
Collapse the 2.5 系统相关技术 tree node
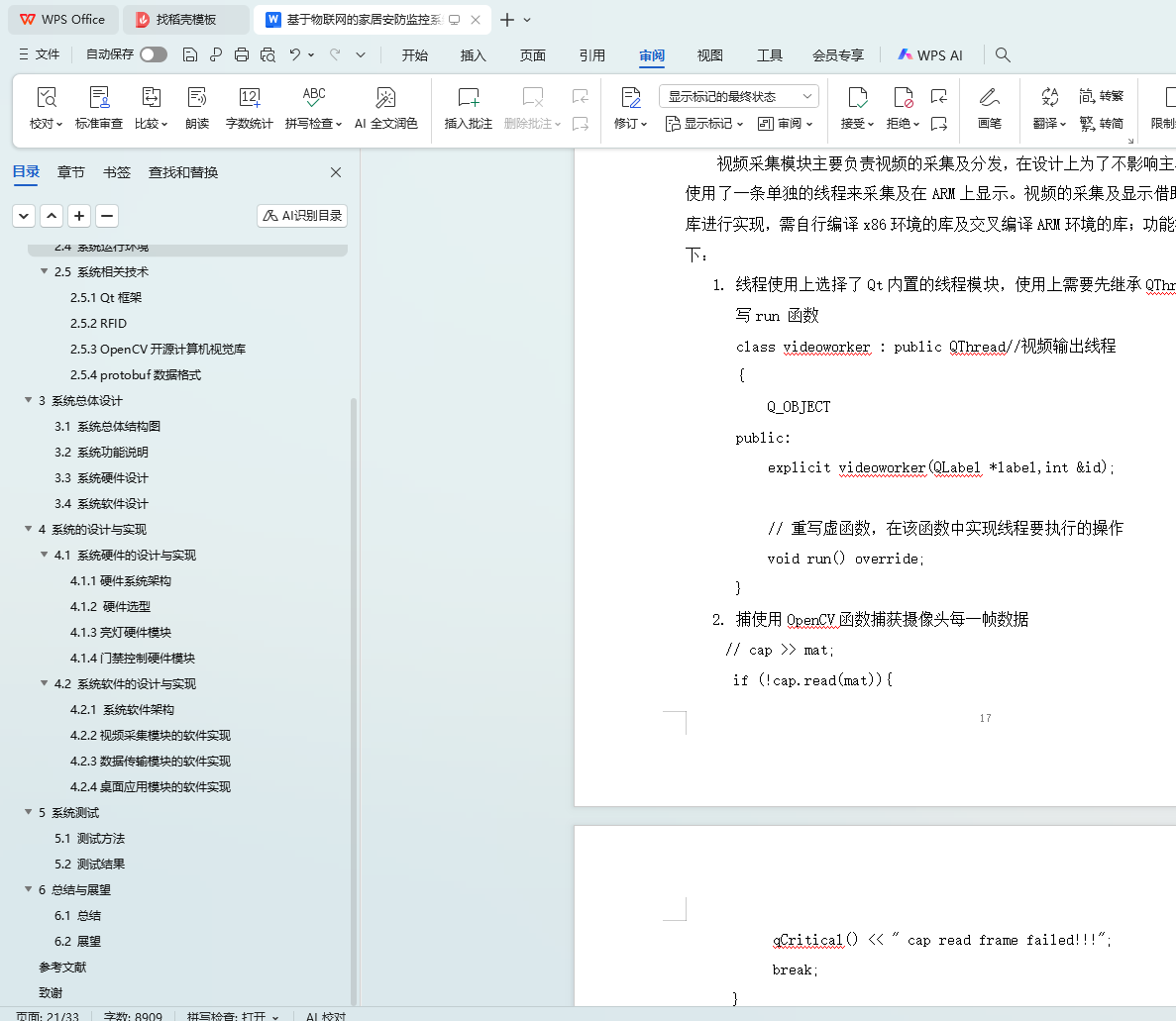pos(44,271)
